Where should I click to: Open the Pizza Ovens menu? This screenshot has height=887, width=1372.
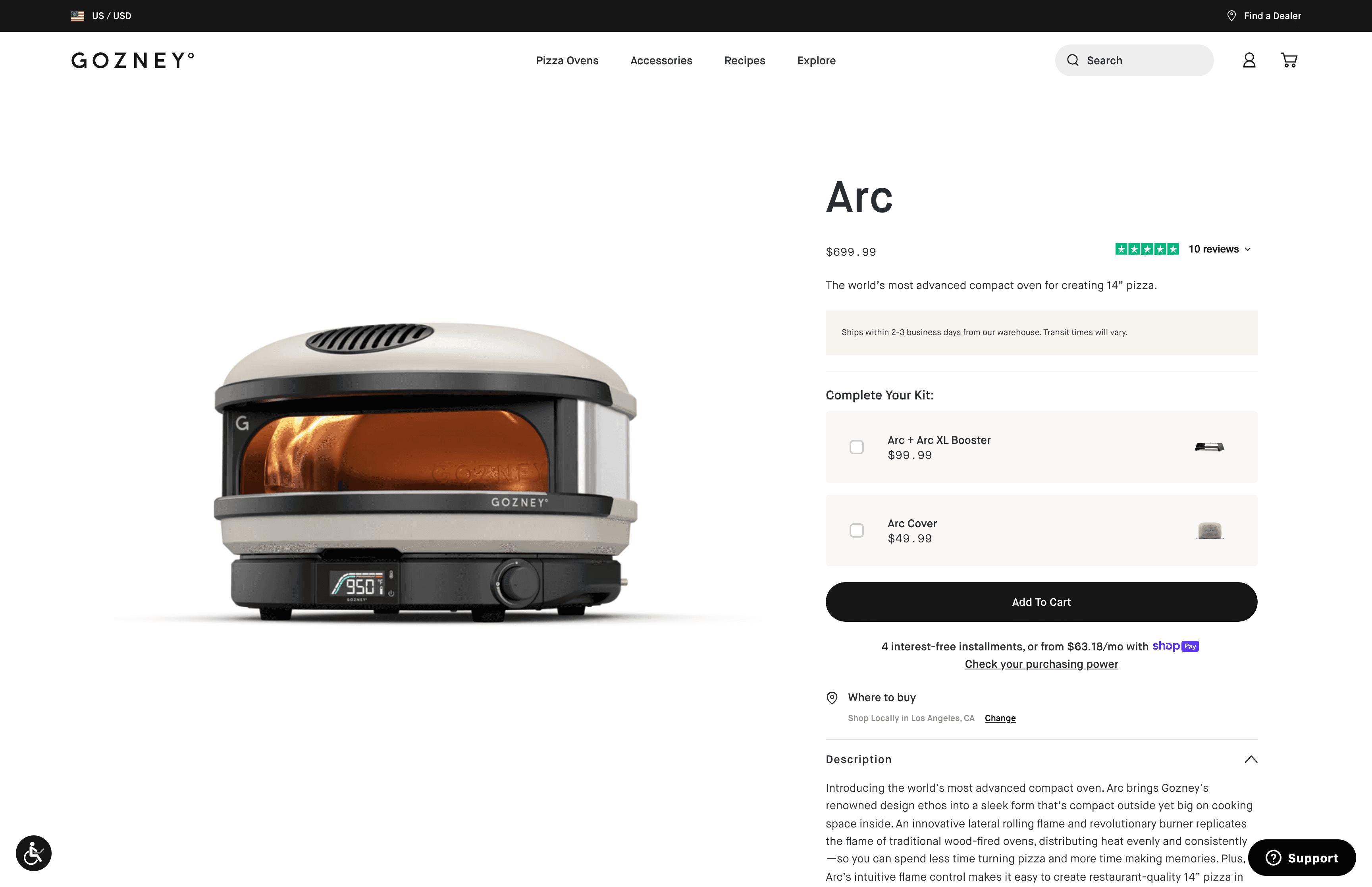pyautogui.click(x=567, y=60)
